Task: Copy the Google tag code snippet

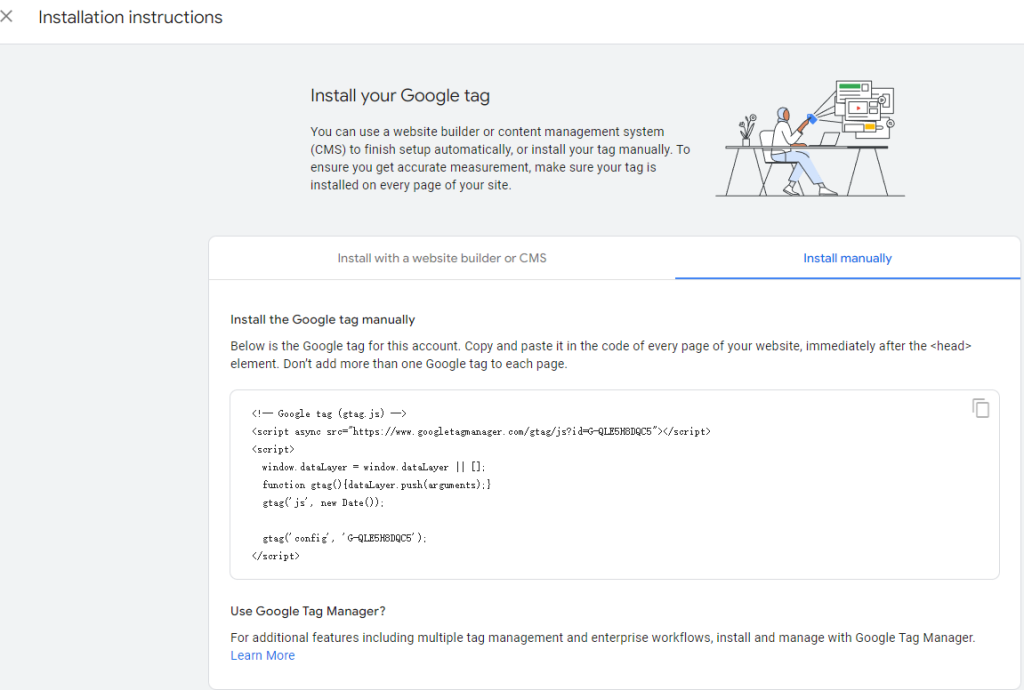Action: [980, 408]
